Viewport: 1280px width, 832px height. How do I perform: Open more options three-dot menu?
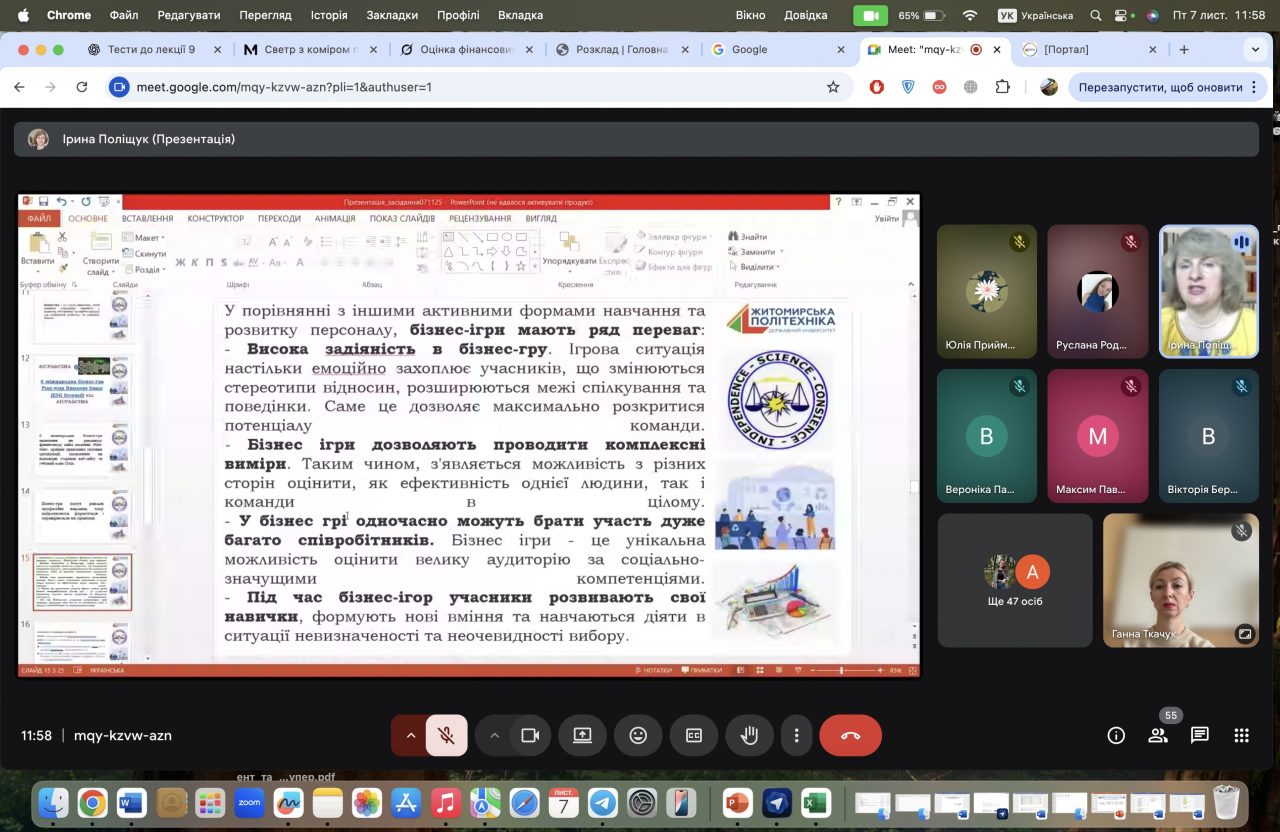click(796, 736)
